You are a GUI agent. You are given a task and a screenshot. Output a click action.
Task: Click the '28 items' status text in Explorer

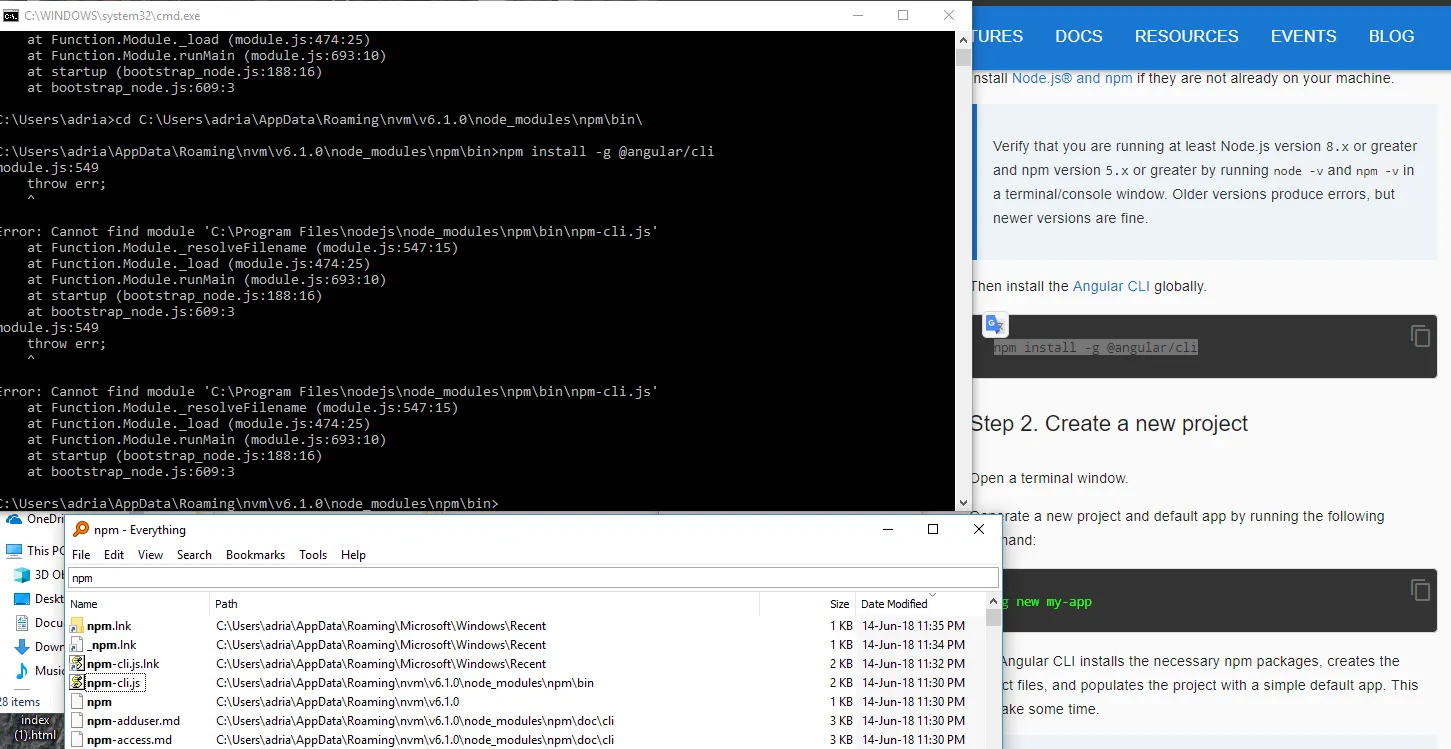[20, 702]
